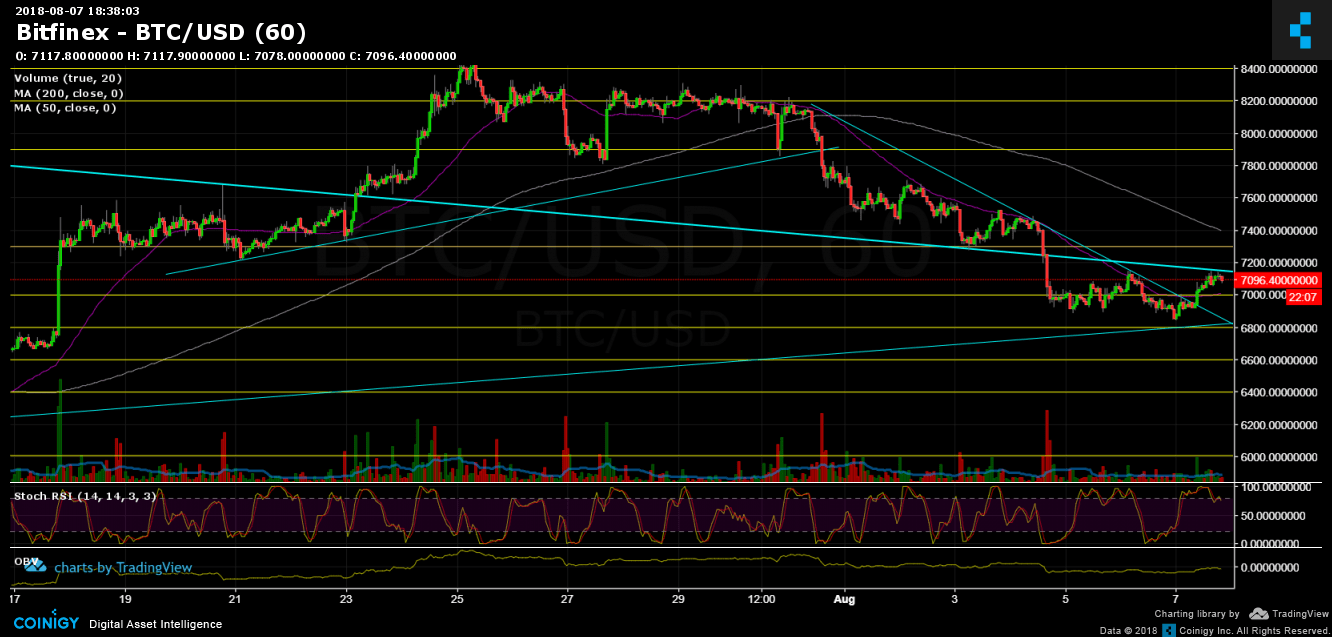
Task: Click the "27" date label on time axis
Action: coord(568,601)
